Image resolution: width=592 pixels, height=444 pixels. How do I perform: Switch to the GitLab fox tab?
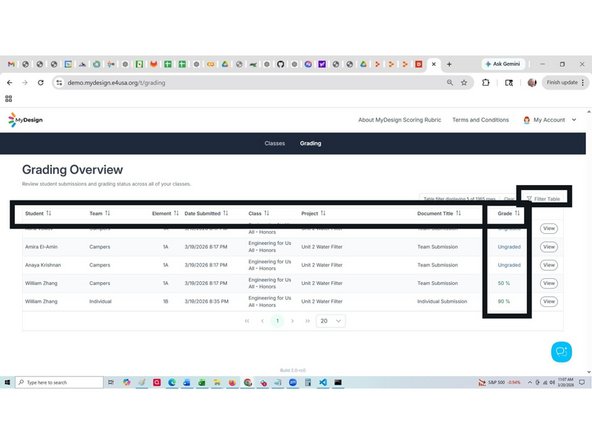[153, 64]
